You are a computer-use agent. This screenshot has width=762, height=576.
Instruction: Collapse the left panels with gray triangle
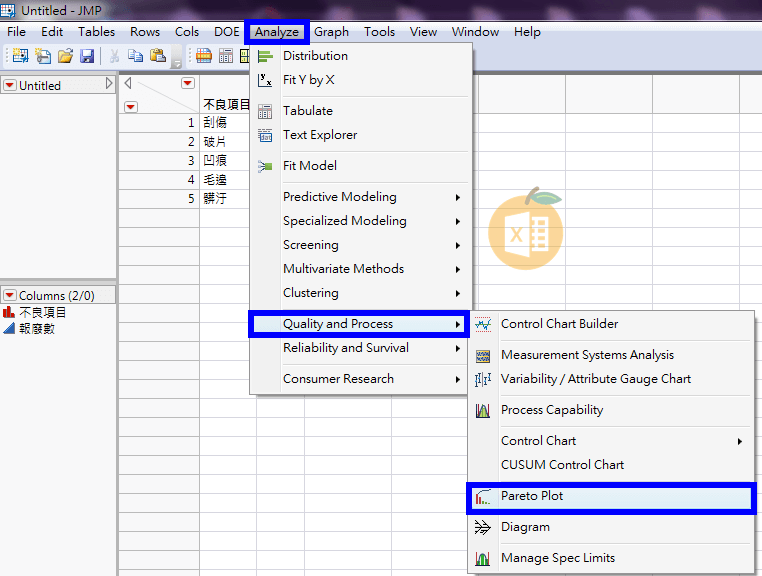tap(128, 83)
